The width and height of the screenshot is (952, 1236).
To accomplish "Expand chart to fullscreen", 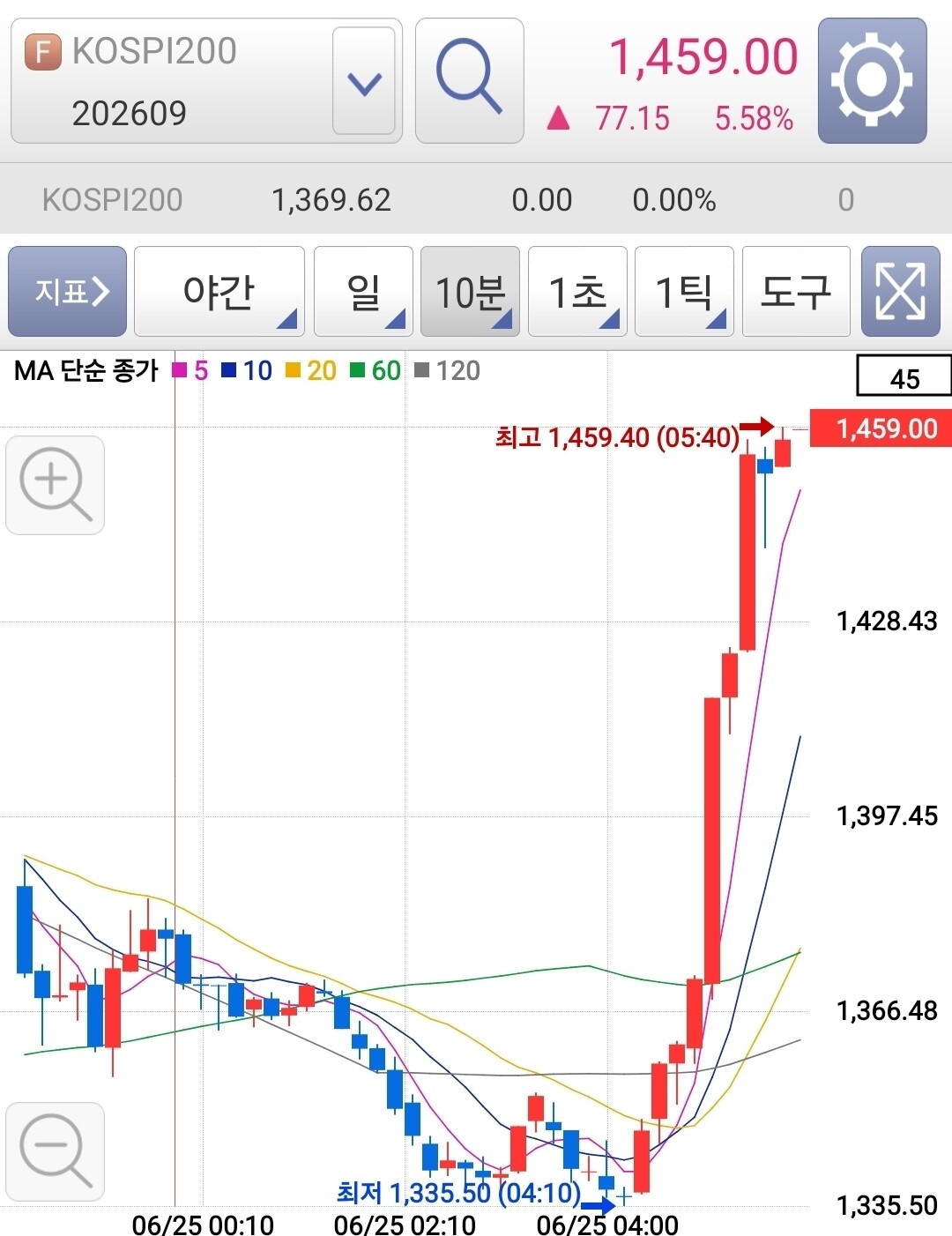I will click(900, 291).
